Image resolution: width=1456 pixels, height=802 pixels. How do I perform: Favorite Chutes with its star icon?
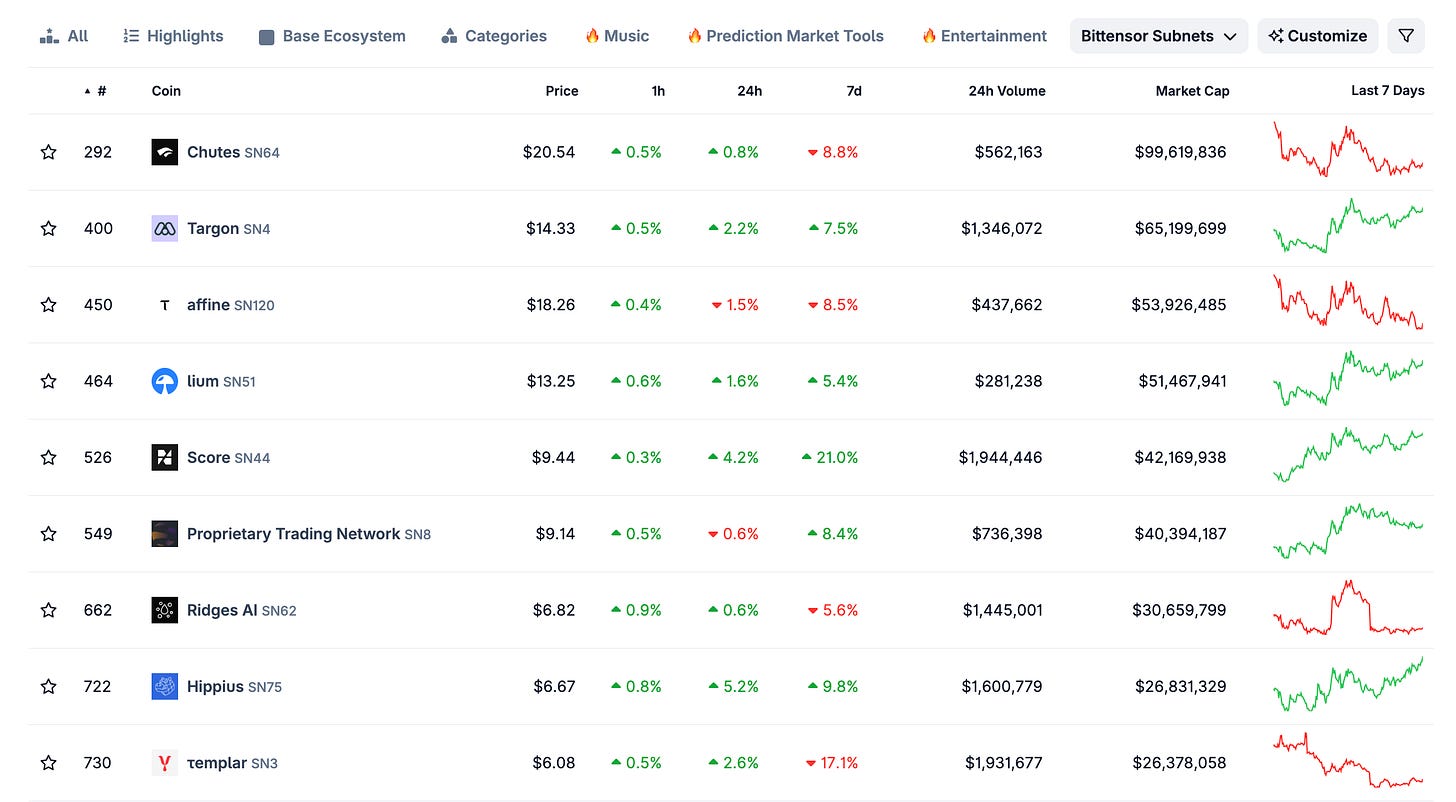pyautogui.click(x=48, y=152)
